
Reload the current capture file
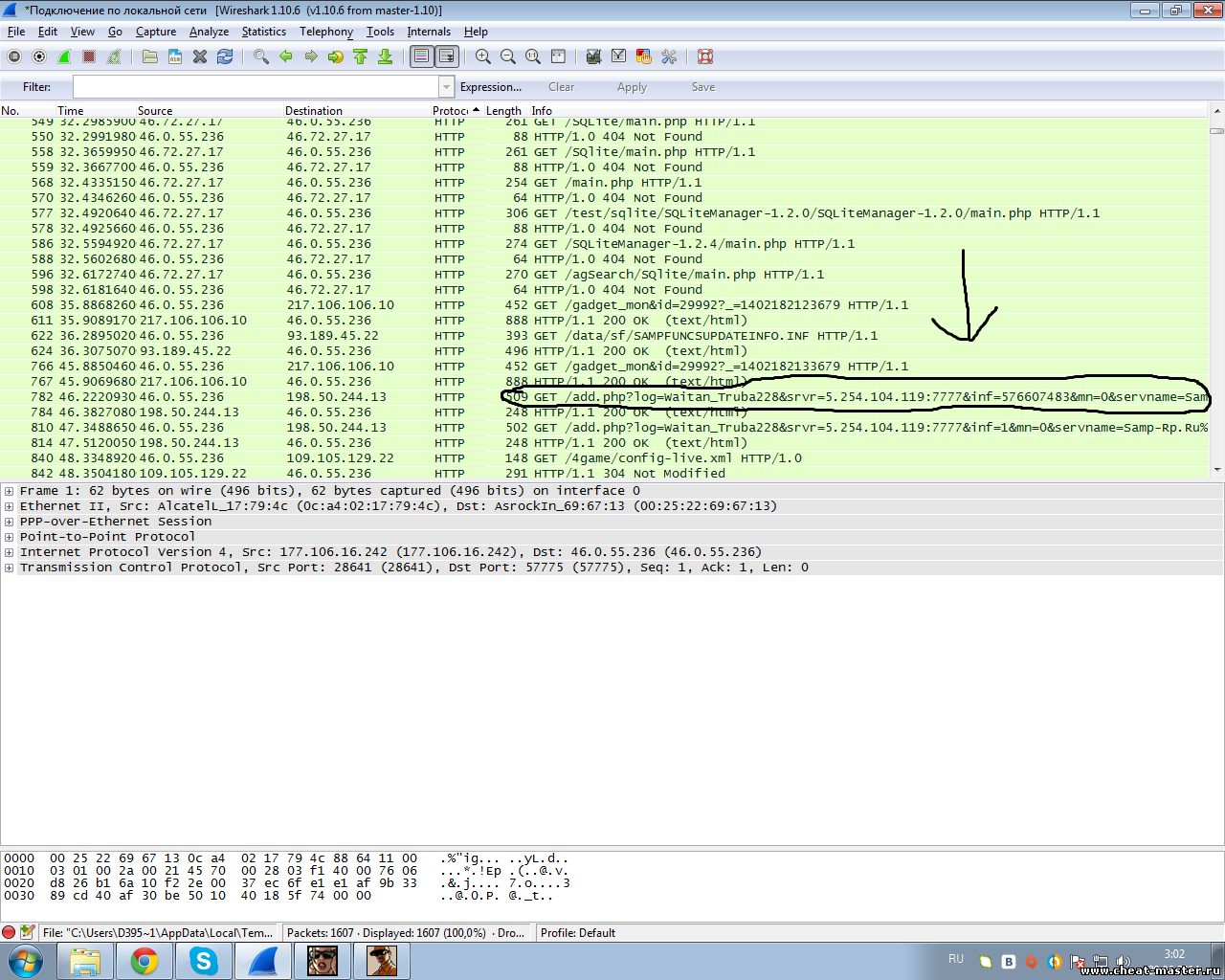pos(225,57)
